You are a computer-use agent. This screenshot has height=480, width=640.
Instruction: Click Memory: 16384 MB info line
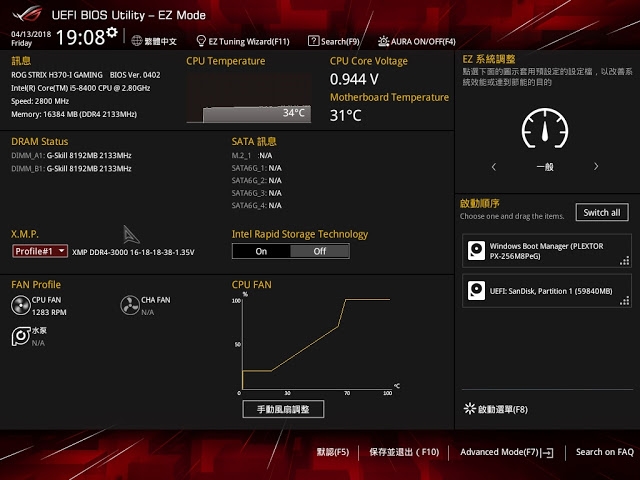[74, 114]
